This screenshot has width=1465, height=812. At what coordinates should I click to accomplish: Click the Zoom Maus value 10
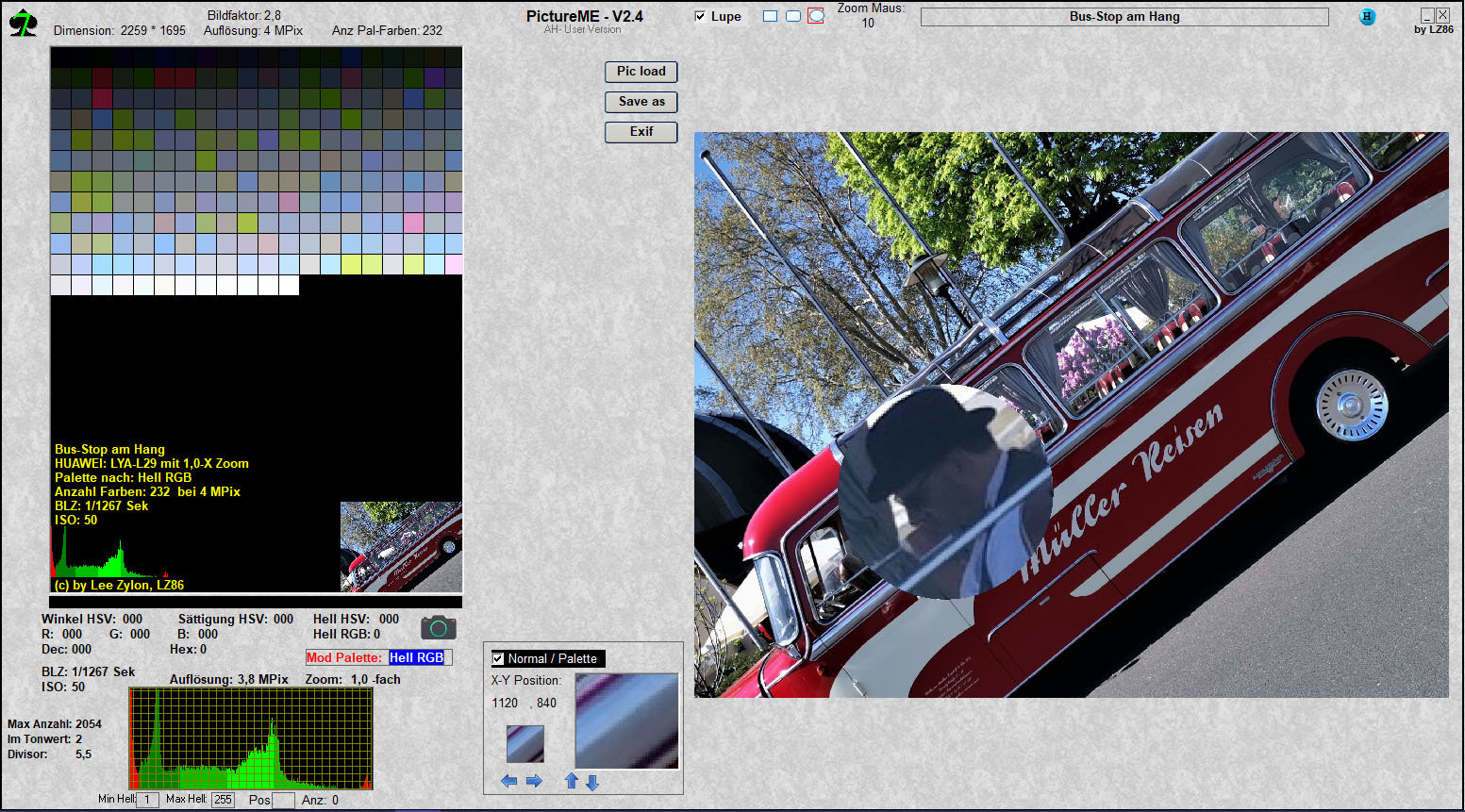click(868, 24)
